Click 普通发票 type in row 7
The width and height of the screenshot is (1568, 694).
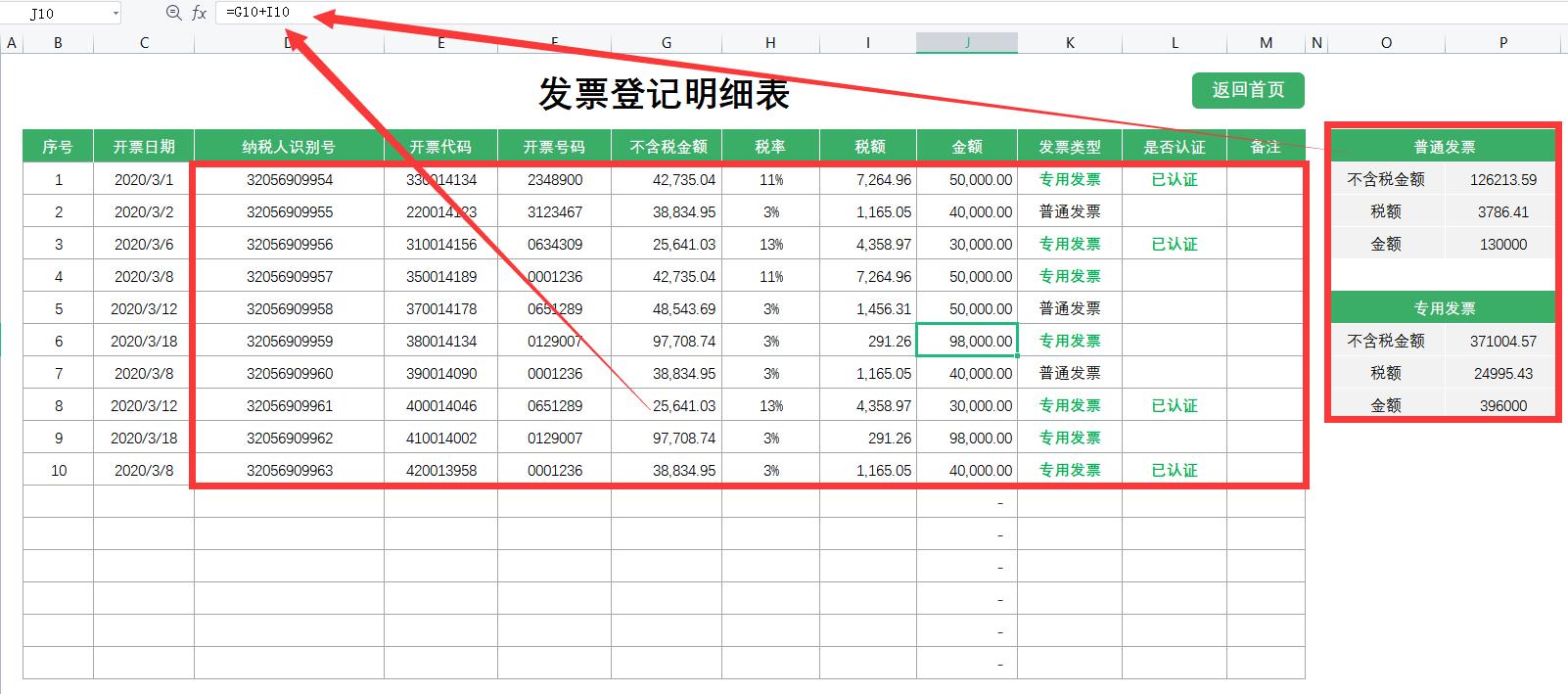pyautogui.click(x=1070, y=373)
